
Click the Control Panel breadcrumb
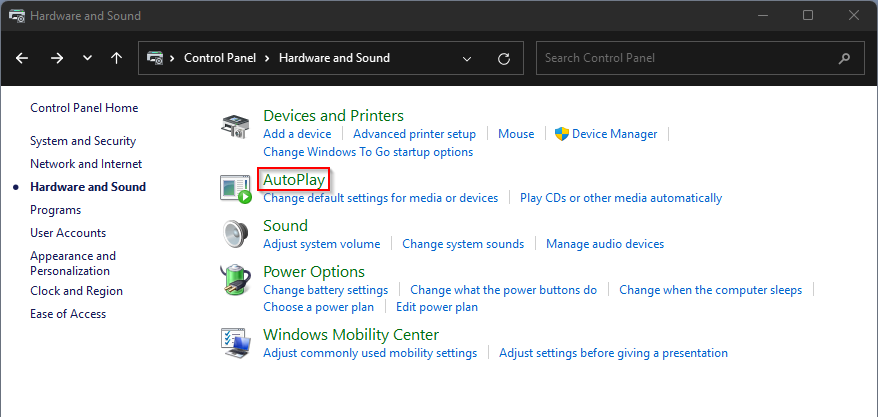pyautogui.click(x=220, y=58)
